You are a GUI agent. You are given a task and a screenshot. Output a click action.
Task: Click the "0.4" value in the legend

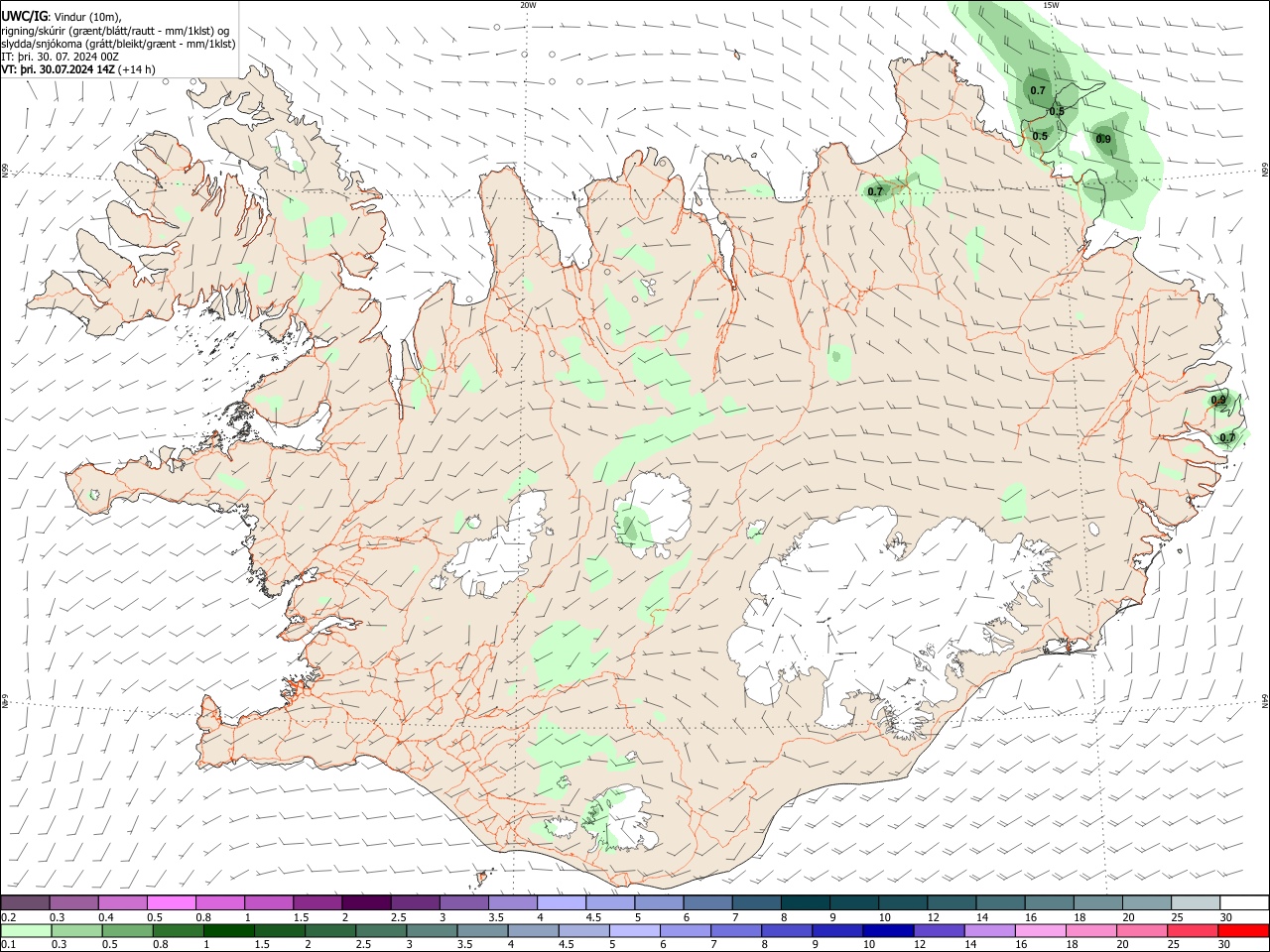click(x=105, y=917)
